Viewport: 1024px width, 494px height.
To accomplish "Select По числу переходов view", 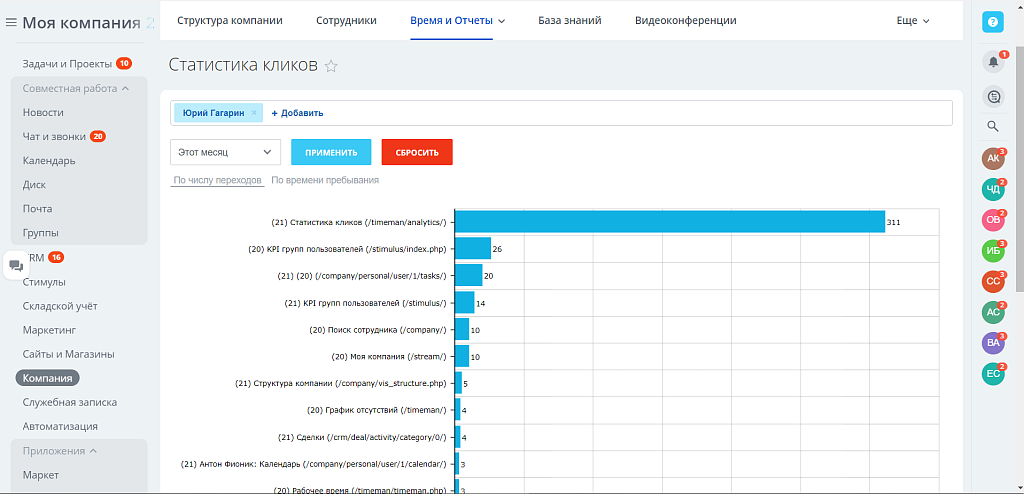I will pyautogui.click(x=217, y=180).
